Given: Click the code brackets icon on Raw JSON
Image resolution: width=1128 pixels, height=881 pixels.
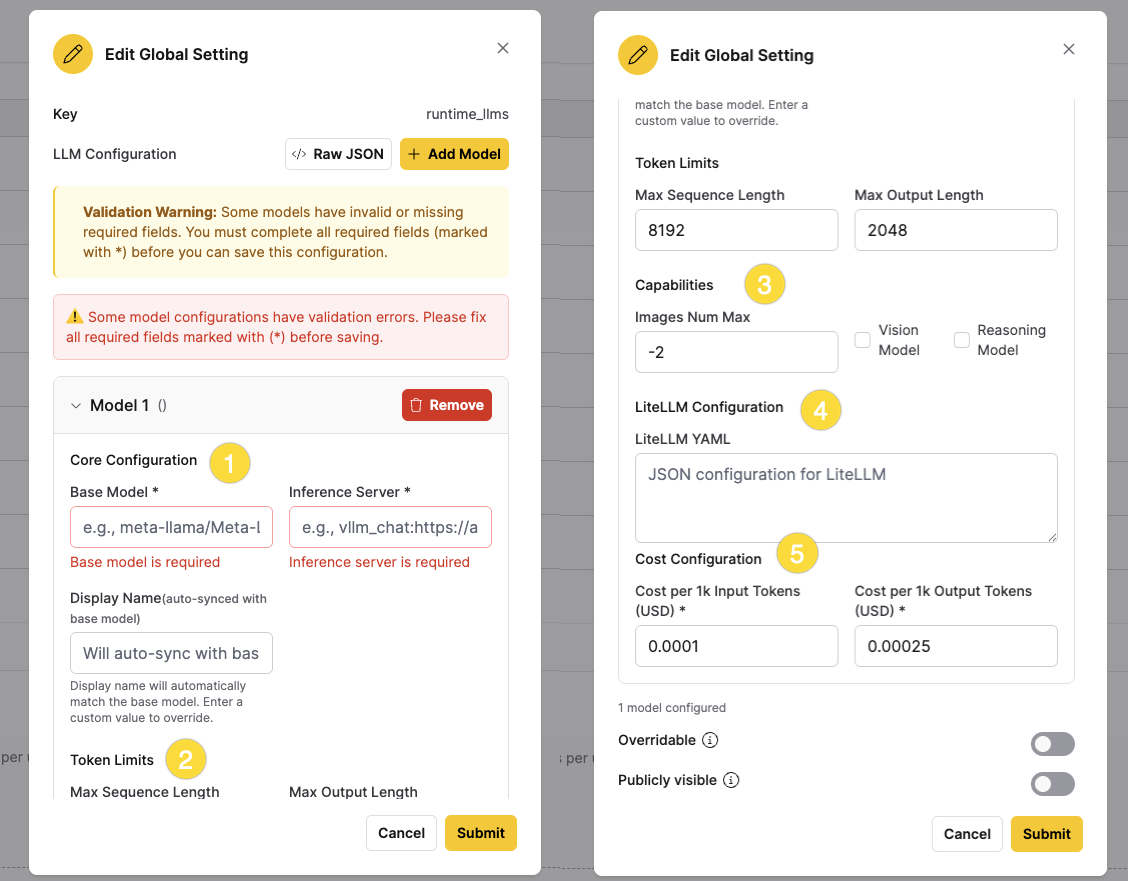Looking at the screenshot, I should point(299,154).
